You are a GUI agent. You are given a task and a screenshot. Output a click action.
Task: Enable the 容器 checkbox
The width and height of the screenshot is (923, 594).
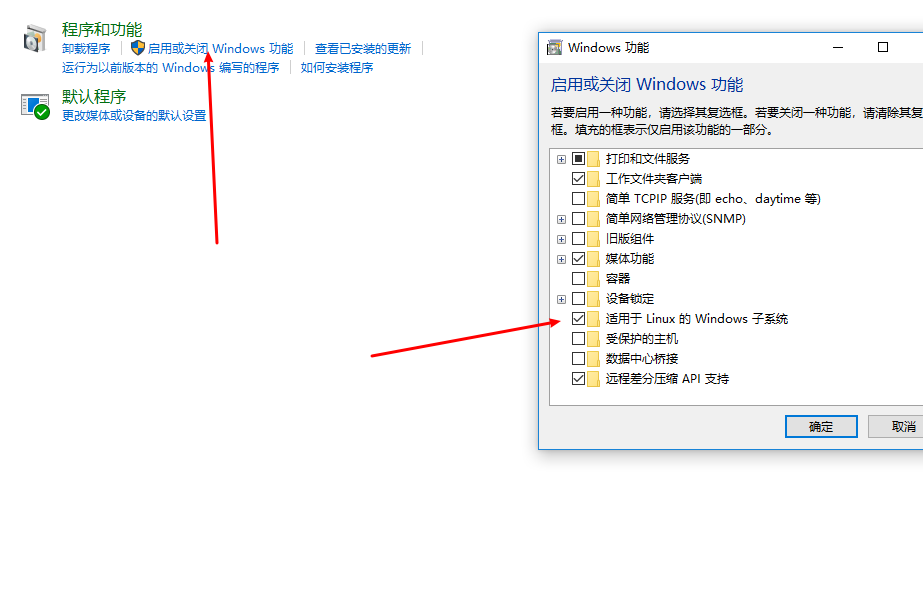[579, 279]
